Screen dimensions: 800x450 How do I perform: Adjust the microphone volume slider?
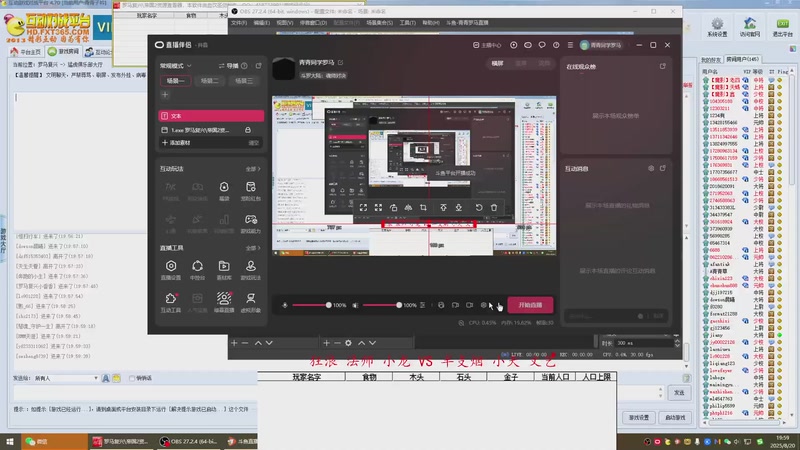click(311, 305)
